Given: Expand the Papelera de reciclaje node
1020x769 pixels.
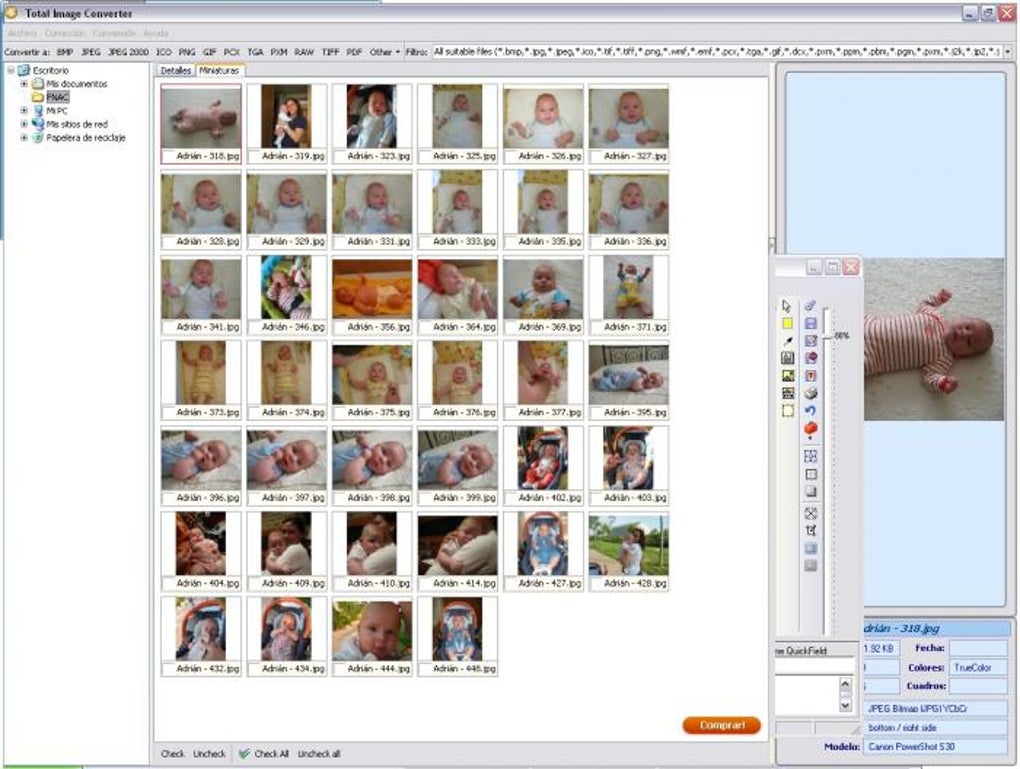Looking at the screenshot, I should [24, 138].
